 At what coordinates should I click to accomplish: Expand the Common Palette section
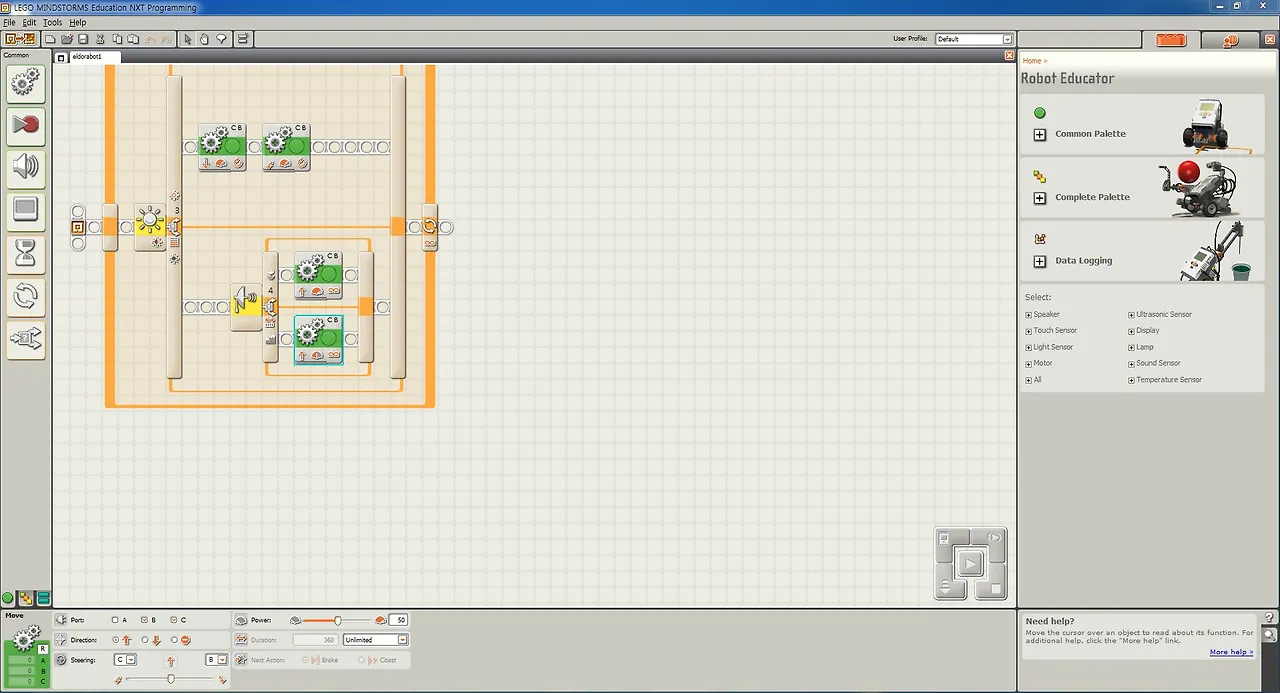pyautogui.click(x=1040, y=134)
